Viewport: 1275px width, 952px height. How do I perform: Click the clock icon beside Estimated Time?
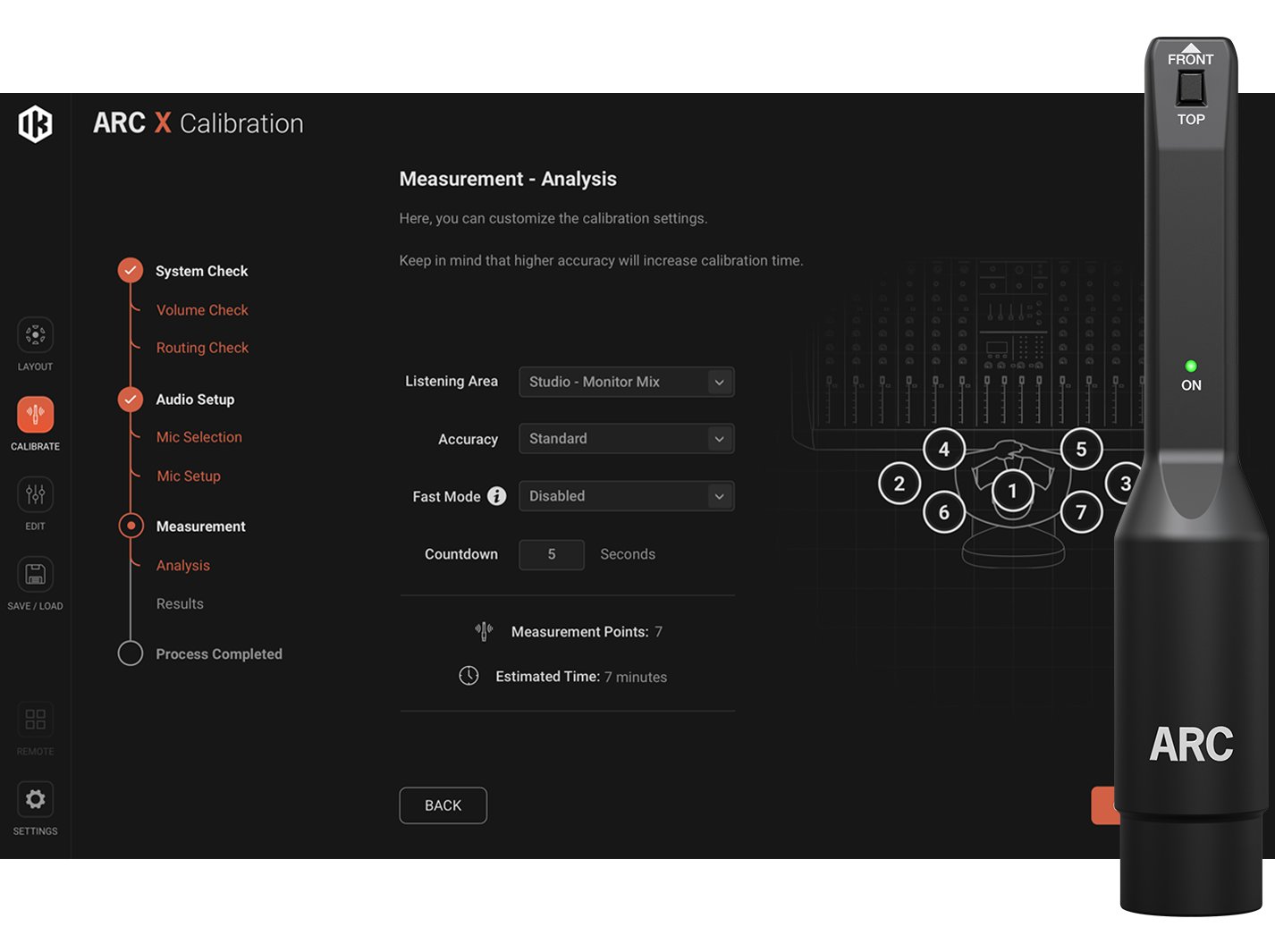[469, 676]
